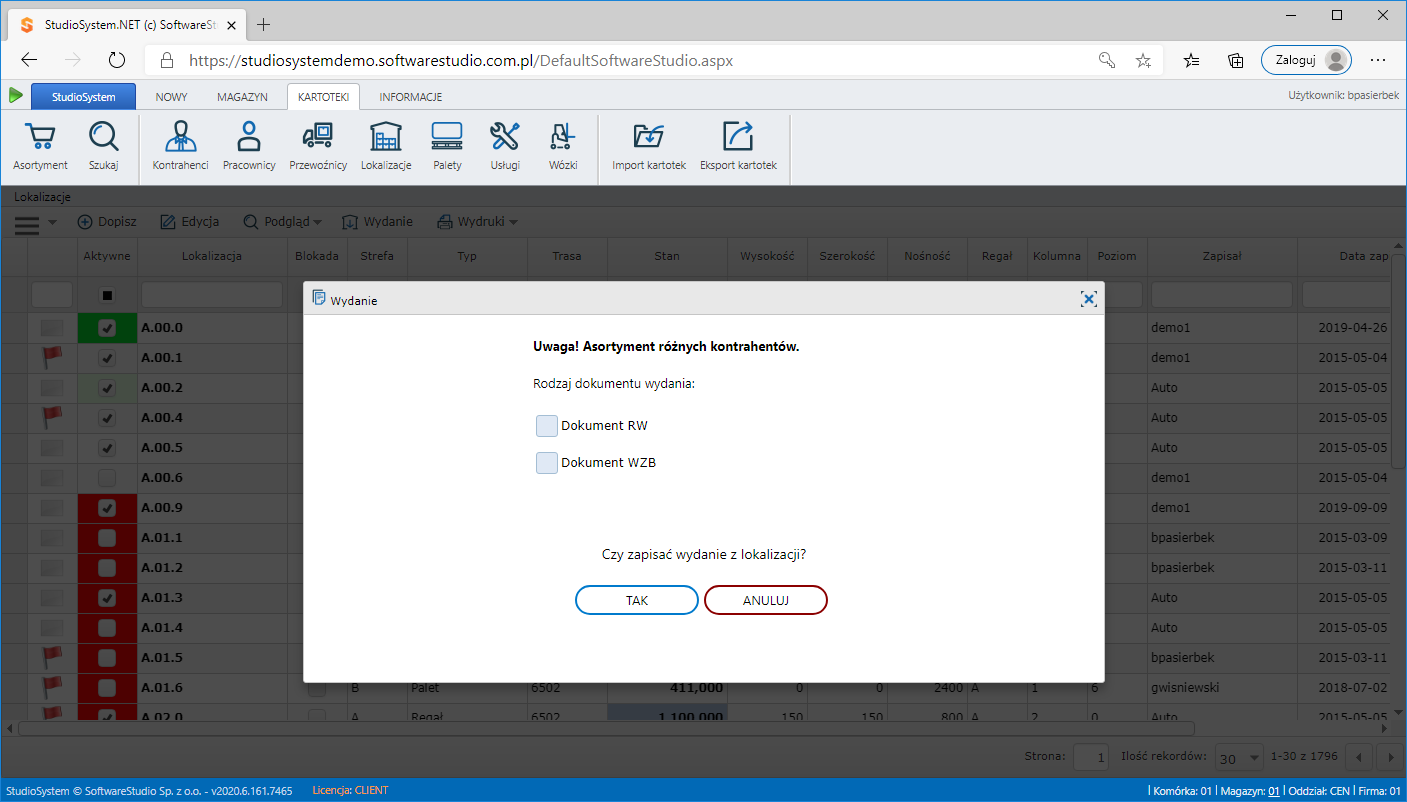1407x802 pixels.
Task: Switch to the MAGAZYN tab
Action: coord(243,97)
